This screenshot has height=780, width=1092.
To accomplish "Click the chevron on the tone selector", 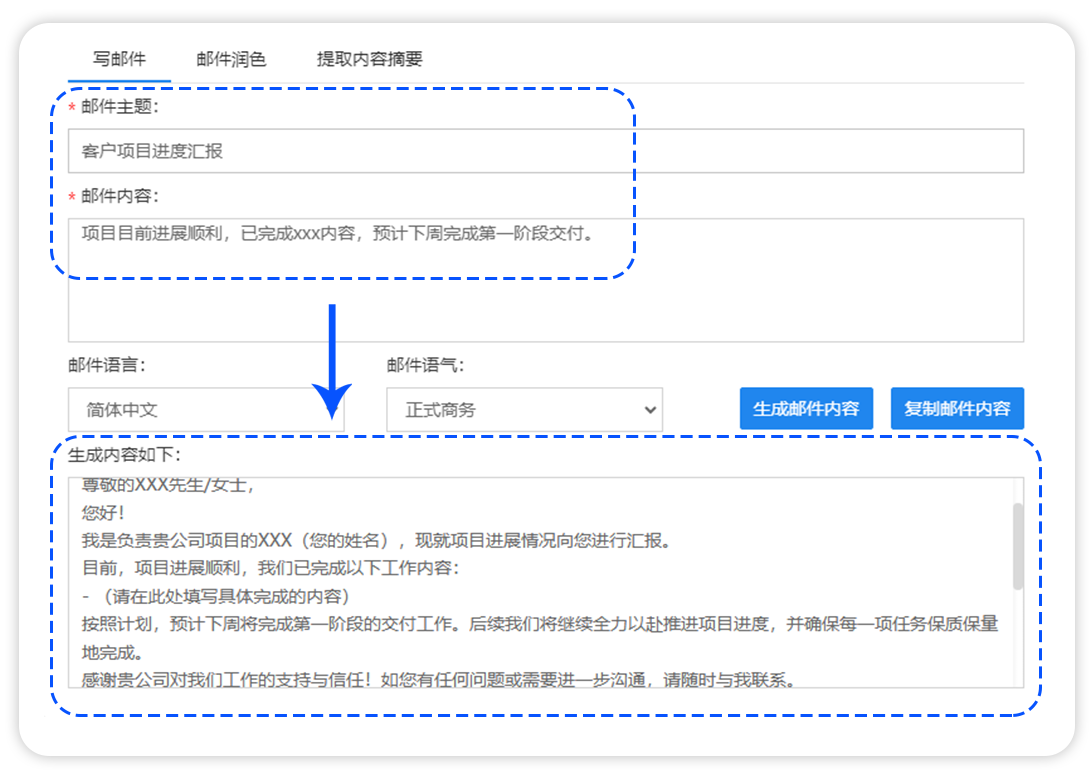I will point(652,410).
